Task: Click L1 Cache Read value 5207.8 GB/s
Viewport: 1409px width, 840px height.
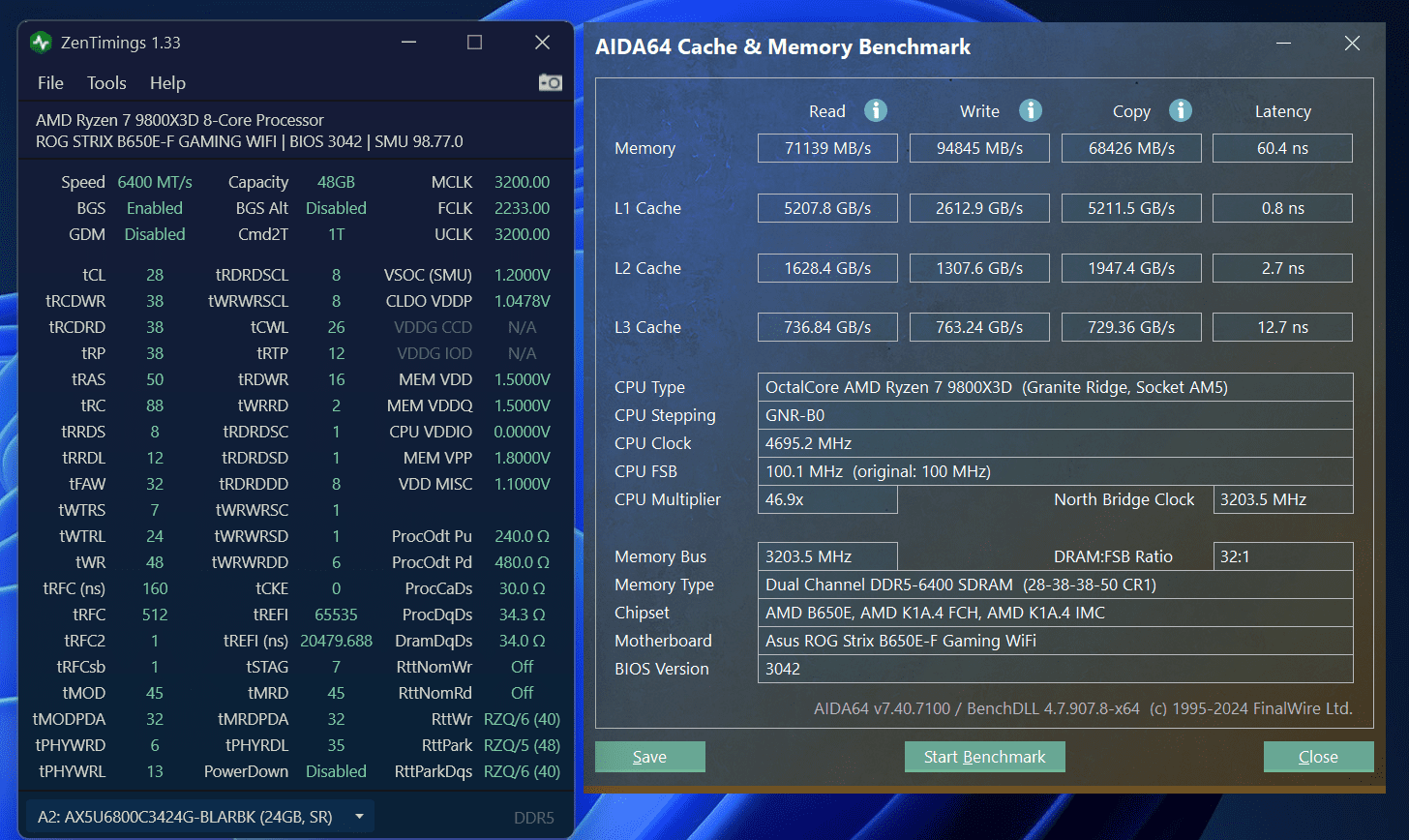Action: pos(827,208)
